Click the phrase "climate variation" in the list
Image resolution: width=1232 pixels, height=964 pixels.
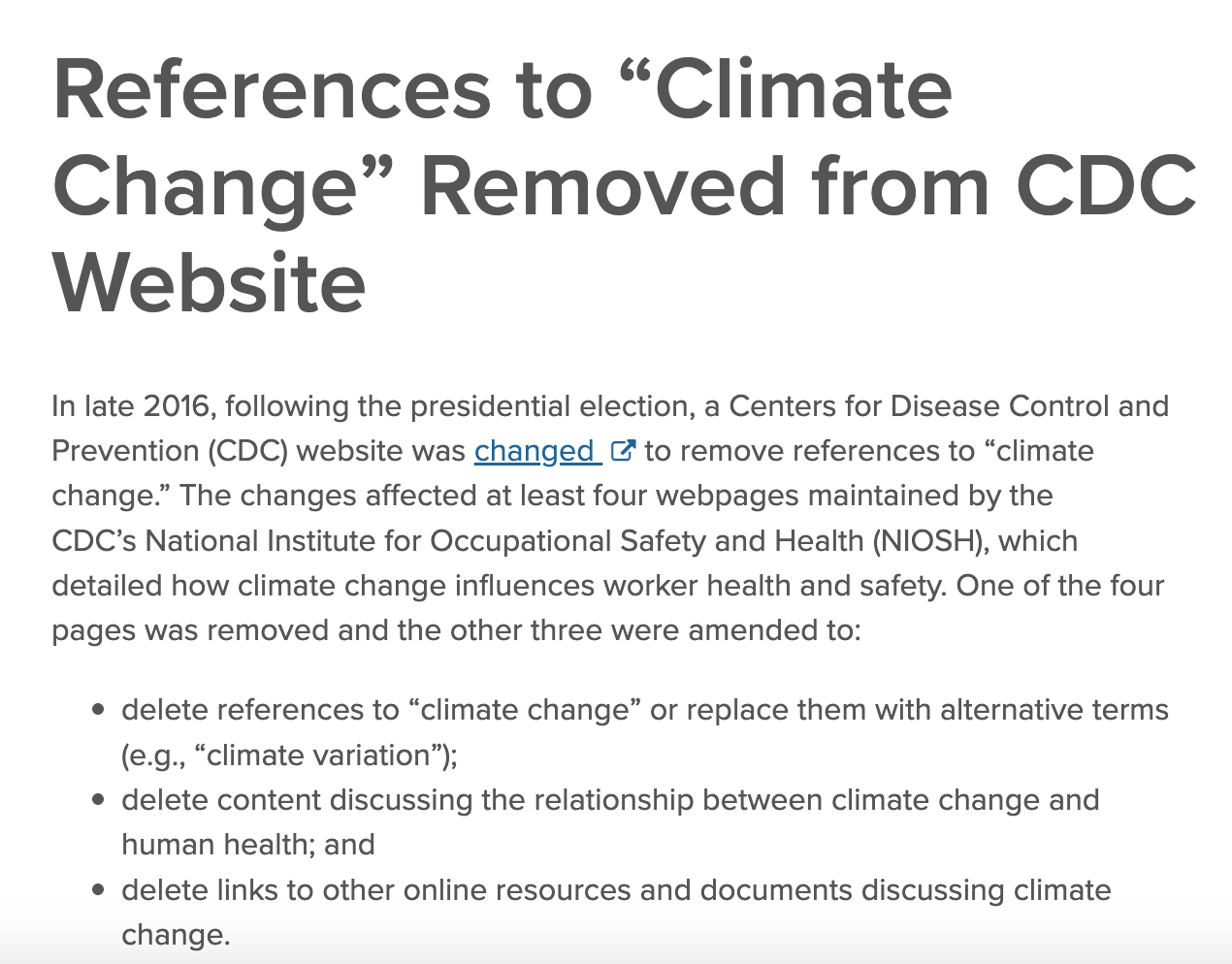pyautogui.click(x=318, y=755)
